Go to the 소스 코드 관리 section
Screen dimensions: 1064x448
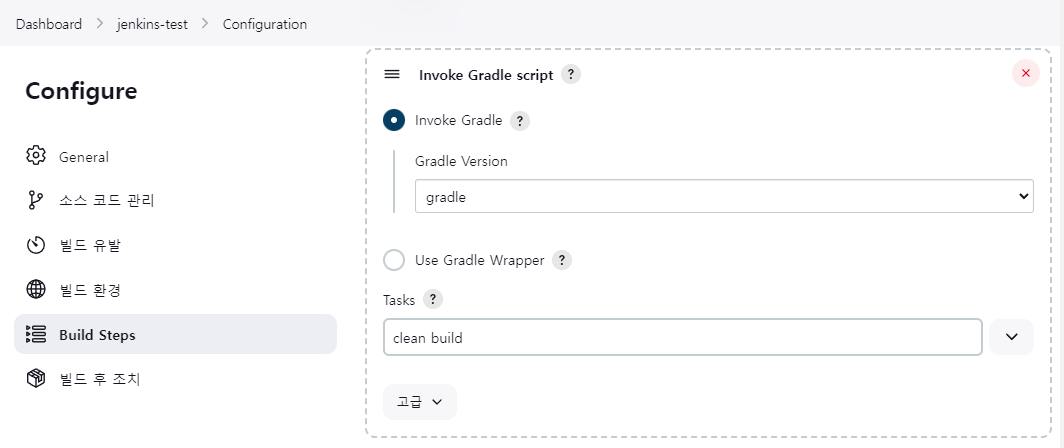[x=106, y=201]
